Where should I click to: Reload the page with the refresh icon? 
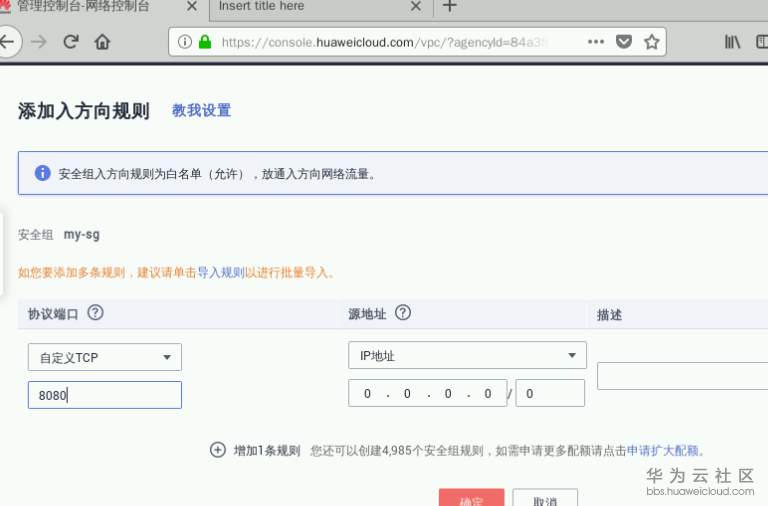click(71, 42)
